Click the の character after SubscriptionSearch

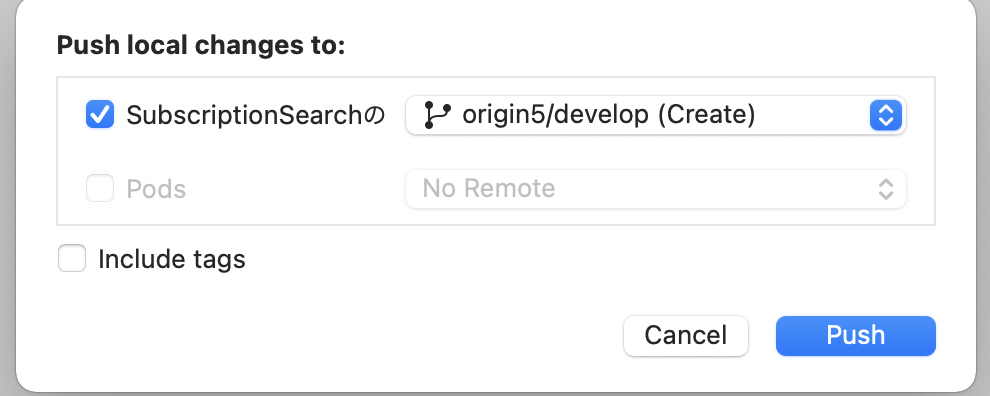click(374, 116)
